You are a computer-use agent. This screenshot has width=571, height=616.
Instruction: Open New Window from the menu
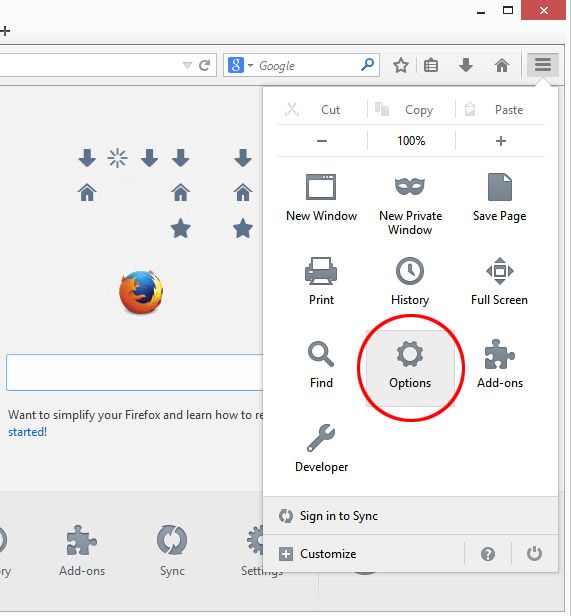coord(321,198)
